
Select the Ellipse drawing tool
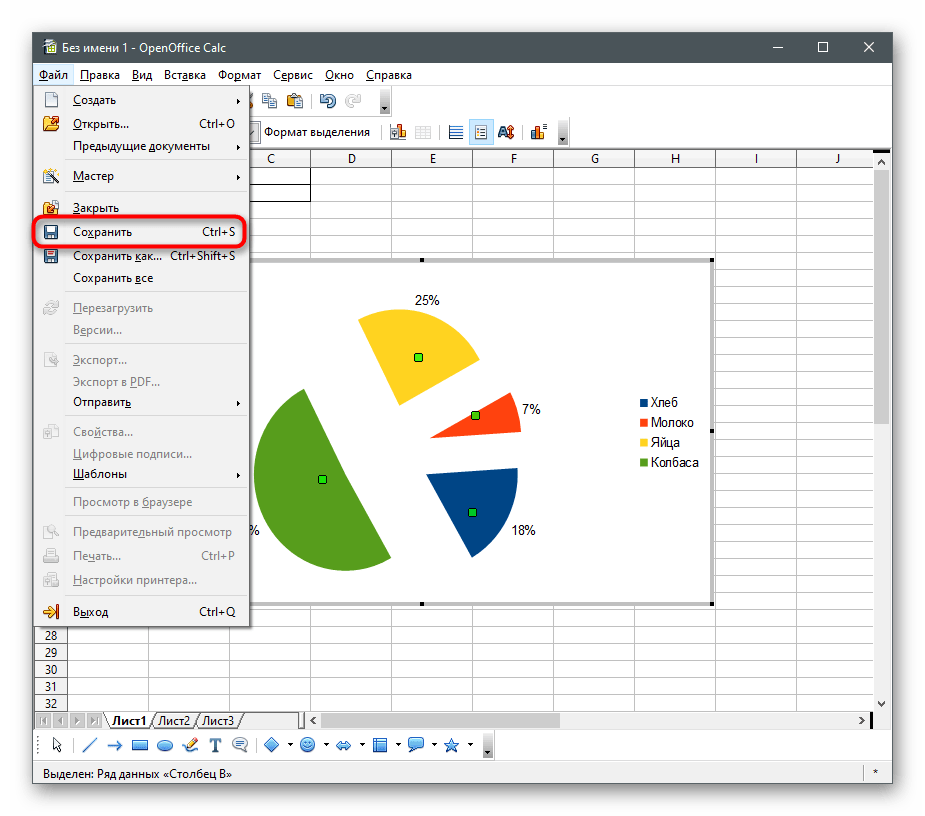pos(165,745)
